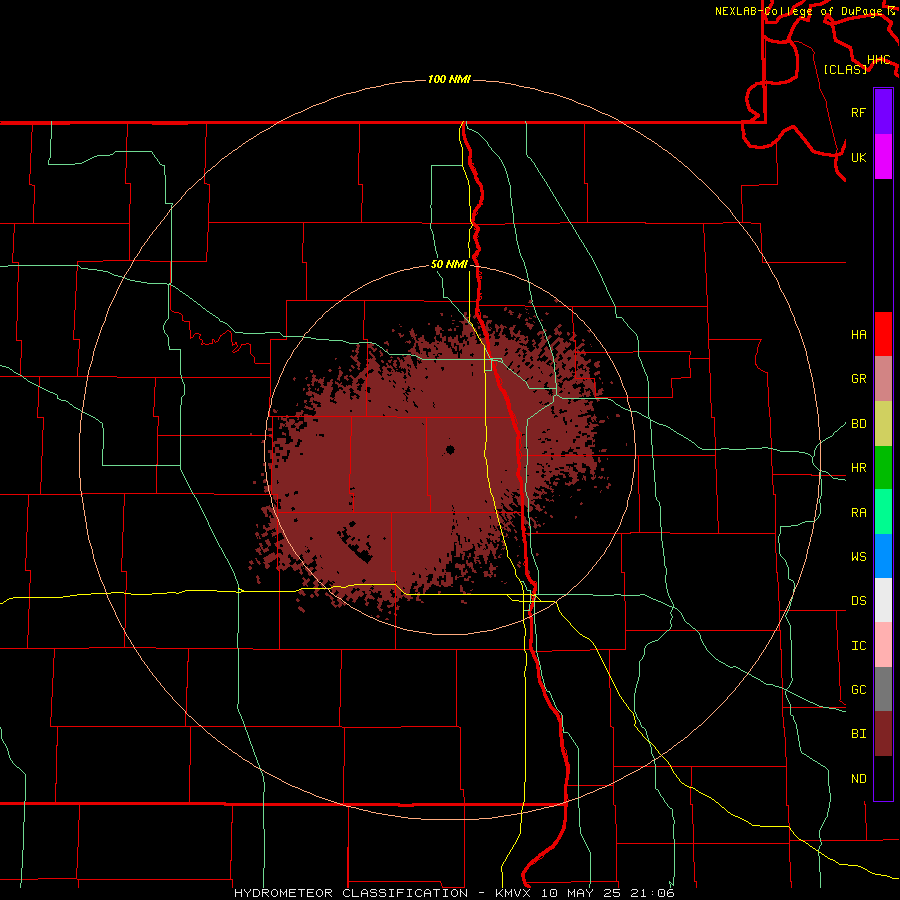Screen dimensions: 900x900
Task: Click the KMVX radar site identifier
Action: [x=515, y=893]
